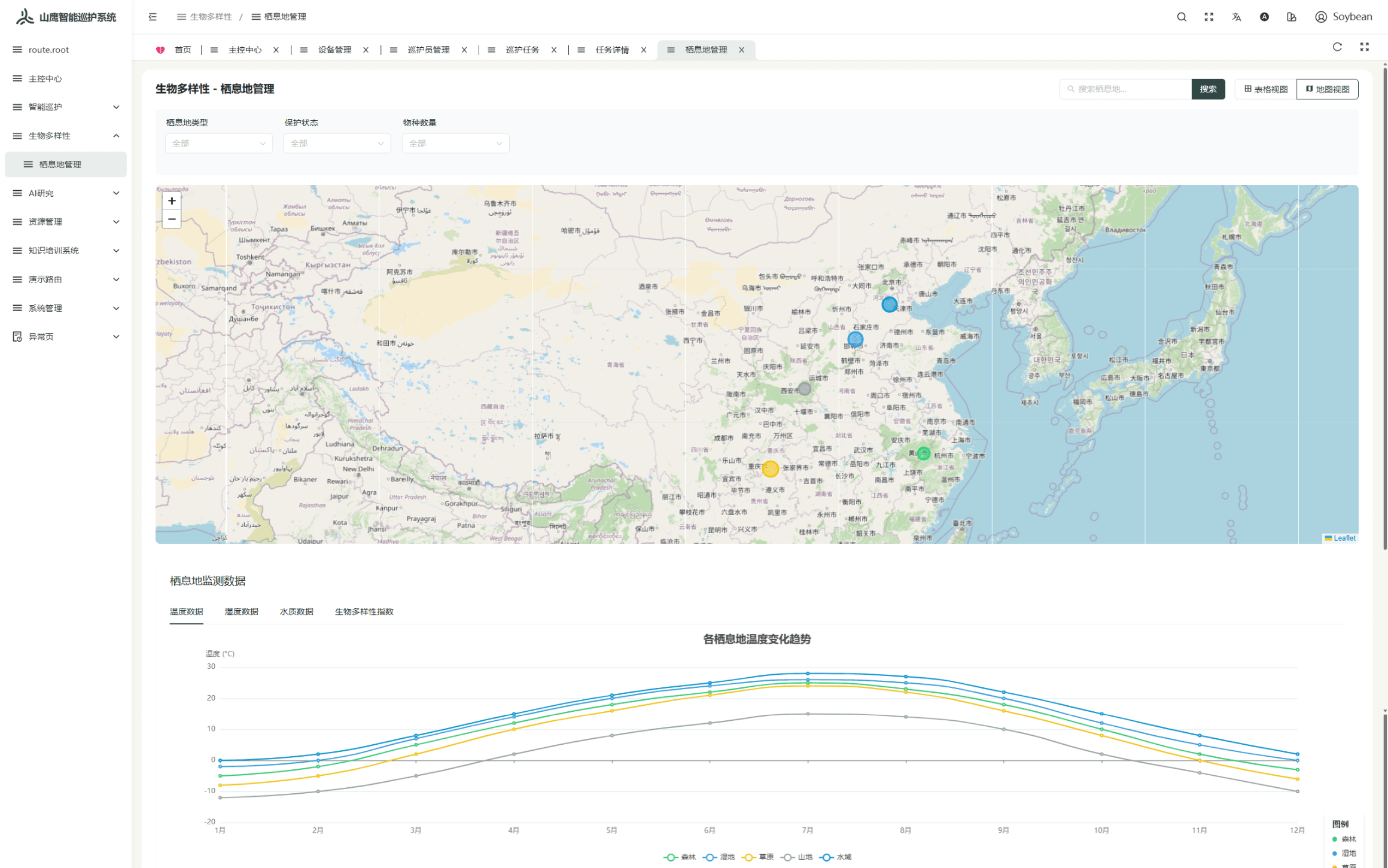Switch language using the translate icon
The image size is (1388, 868).
(x=1237, y=16)
